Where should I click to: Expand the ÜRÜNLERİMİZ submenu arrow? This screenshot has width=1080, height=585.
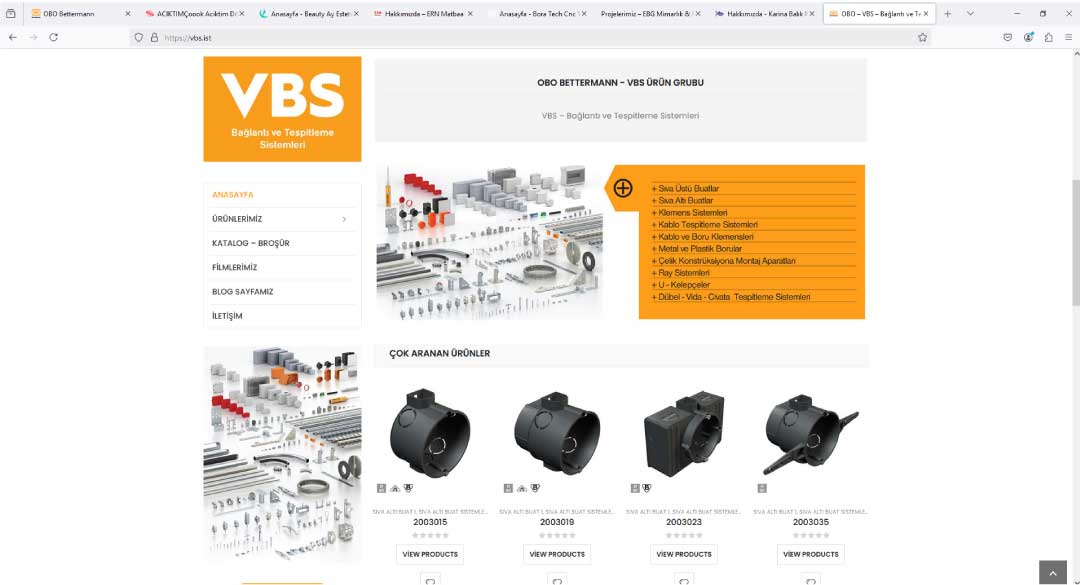pos(344,219)
